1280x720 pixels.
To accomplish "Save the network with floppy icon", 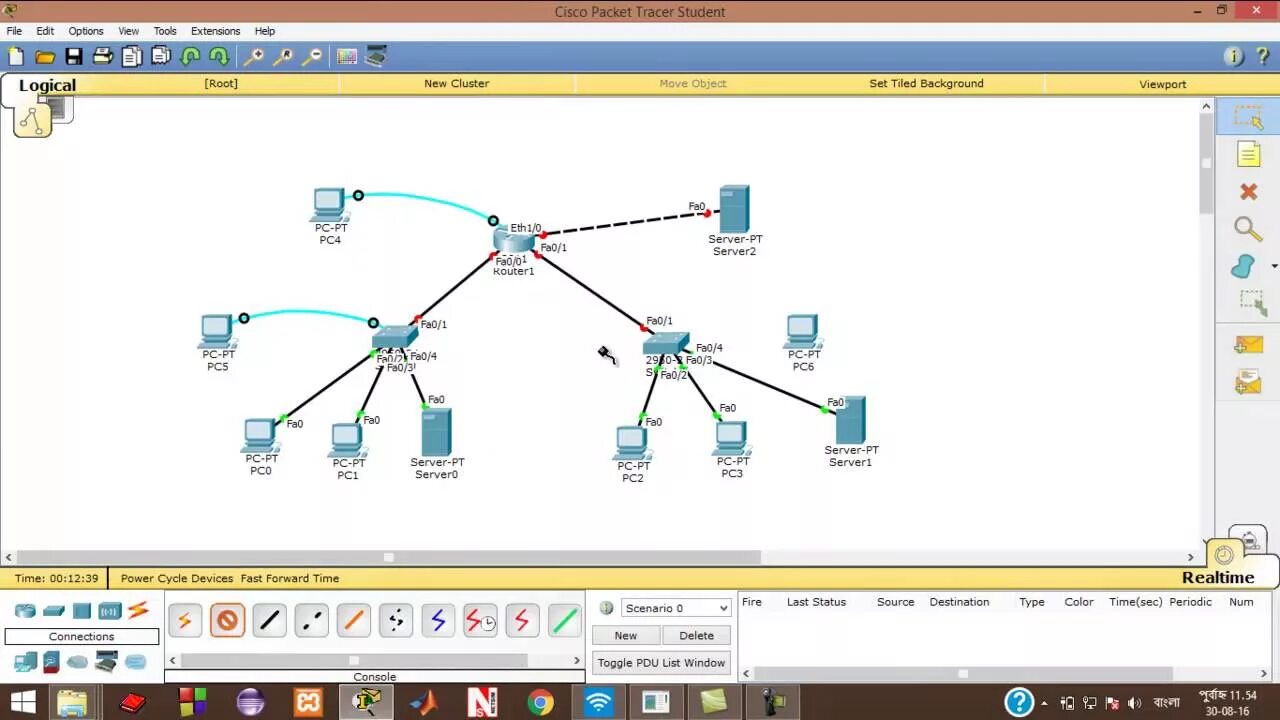I will (74, 57).
